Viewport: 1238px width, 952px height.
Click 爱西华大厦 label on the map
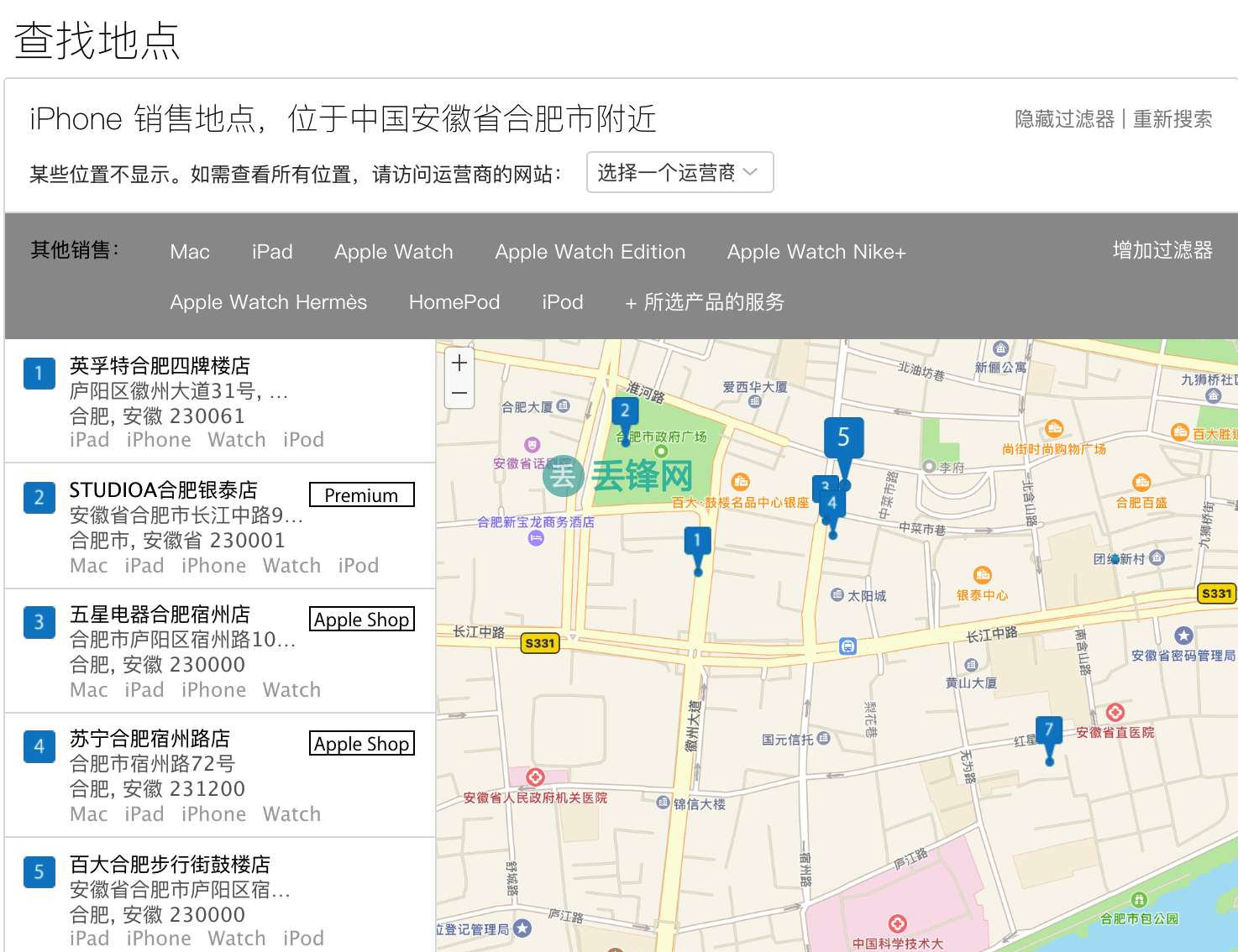755,387
